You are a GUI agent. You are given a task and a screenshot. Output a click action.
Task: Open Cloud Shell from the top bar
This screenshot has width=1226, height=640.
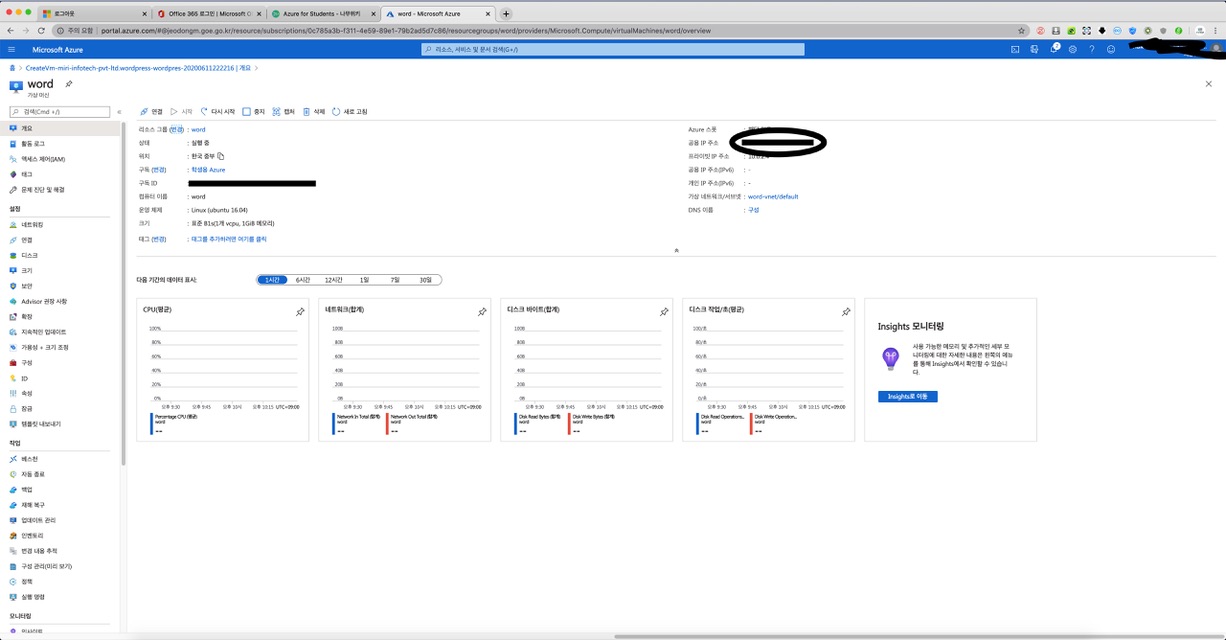point(1015,49)
